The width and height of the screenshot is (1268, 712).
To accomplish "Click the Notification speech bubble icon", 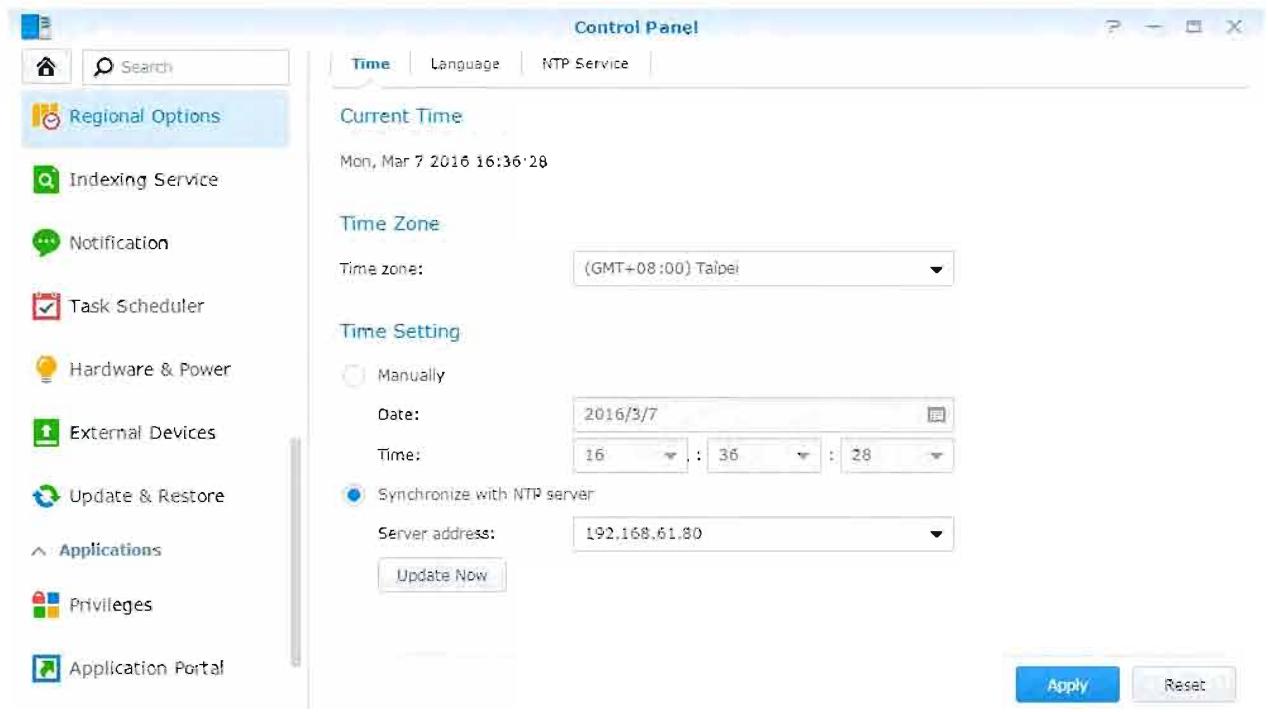I will coord(46,243).
